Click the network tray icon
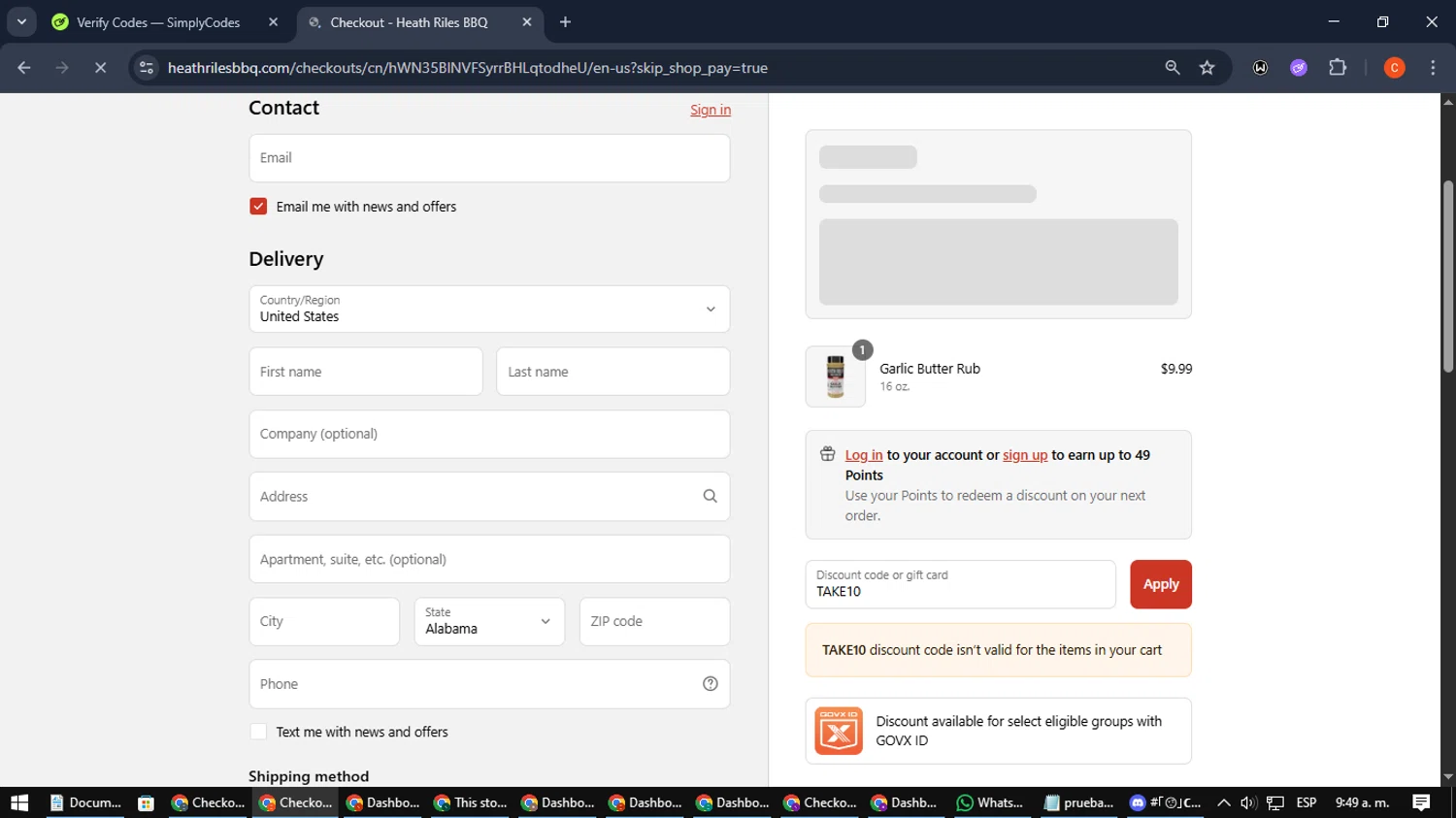The height and width of the screenshot is (818, 1456). point(1275,802)
